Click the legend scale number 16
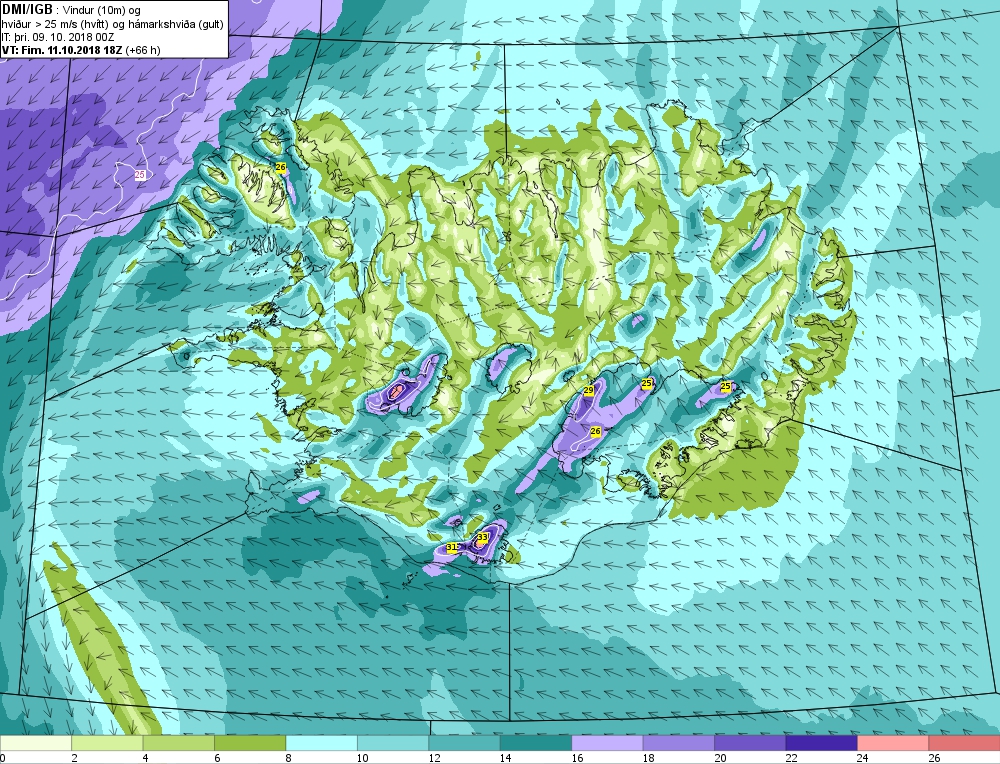1000x764 pixels. click(x=577, y=758)
